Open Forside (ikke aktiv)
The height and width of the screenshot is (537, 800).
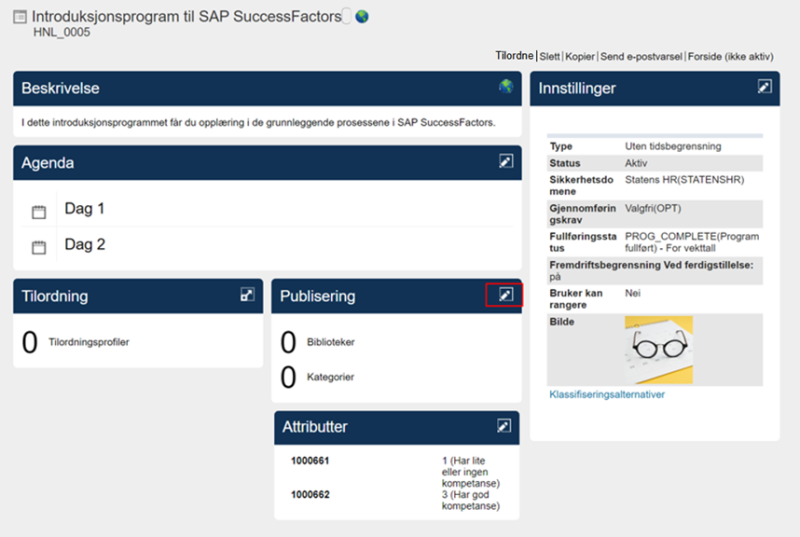click(x=730, y=56)
